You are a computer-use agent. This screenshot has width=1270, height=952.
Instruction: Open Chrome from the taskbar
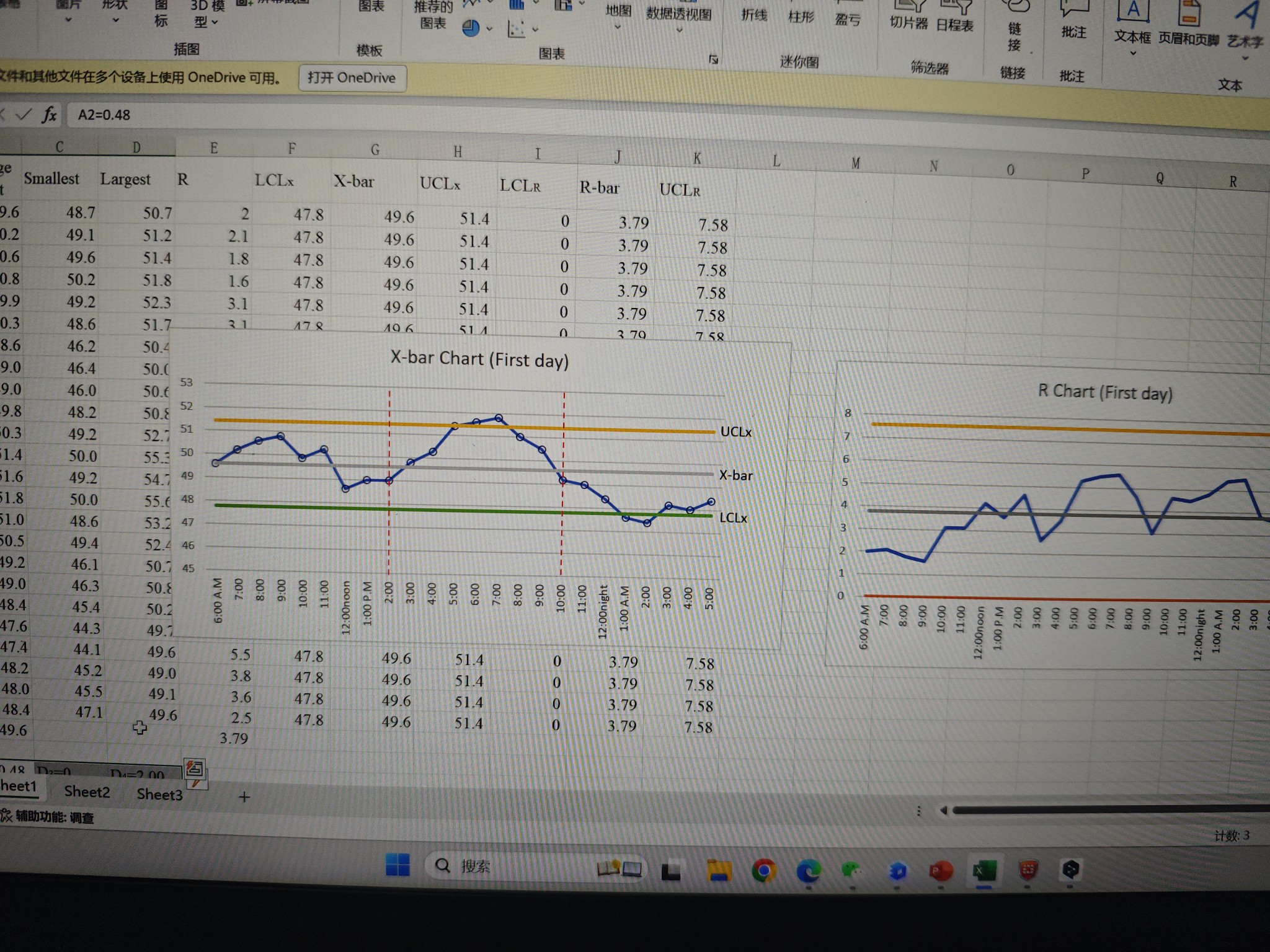(x=764, y=871)
